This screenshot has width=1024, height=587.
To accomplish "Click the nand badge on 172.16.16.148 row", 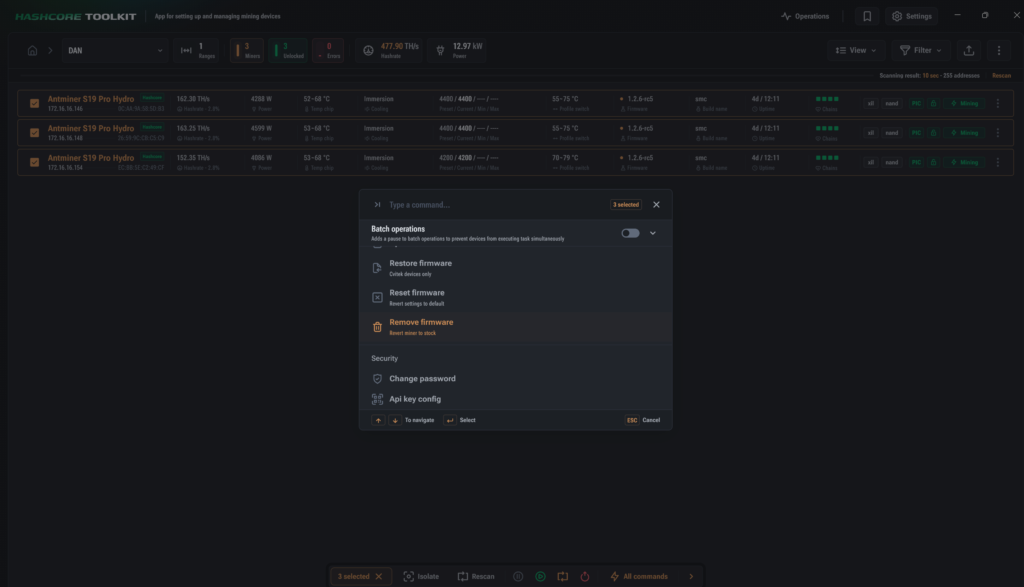I will (x=891, y=133).
